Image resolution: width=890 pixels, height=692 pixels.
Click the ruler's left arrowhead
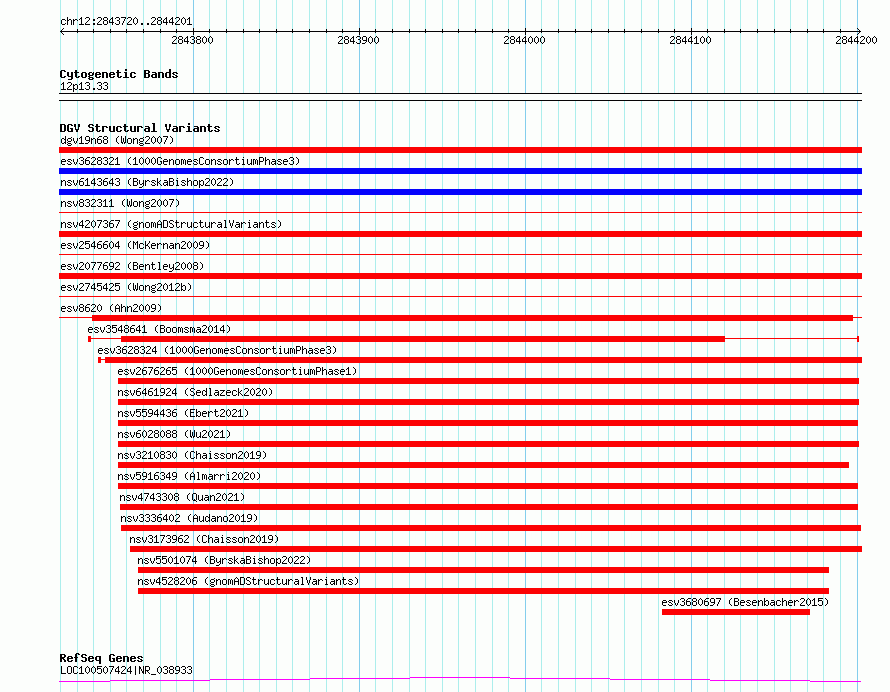(62, 31)
